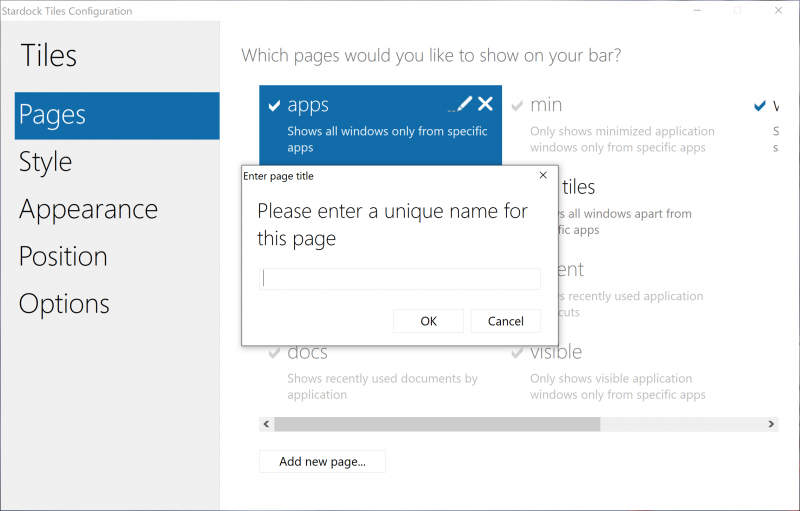
Task: Select the apps page title
Action: pos(308,106)
